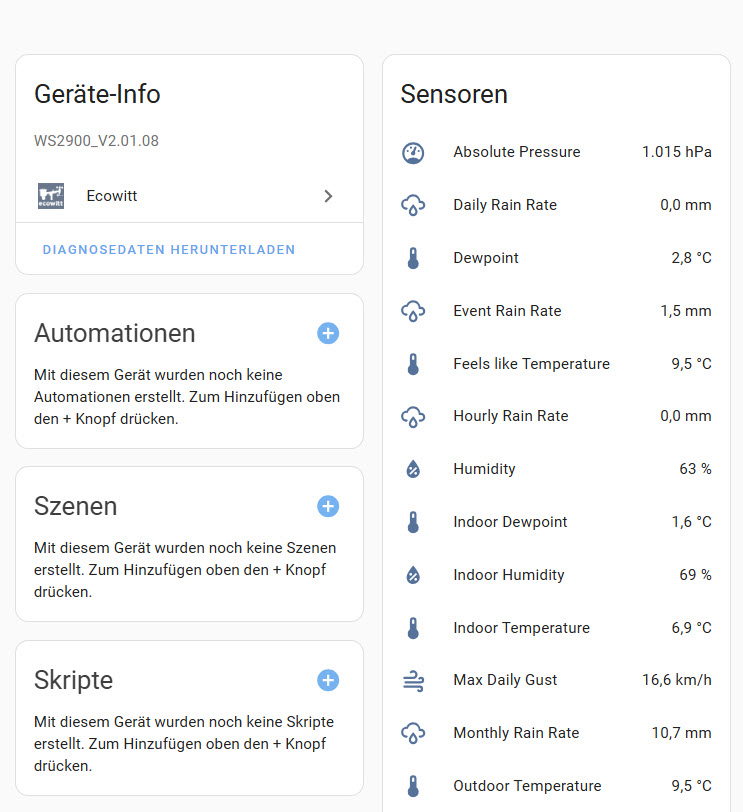Select the Outdoor Temperature sensor row
This screenshot has width=743, height=812.
527,786
